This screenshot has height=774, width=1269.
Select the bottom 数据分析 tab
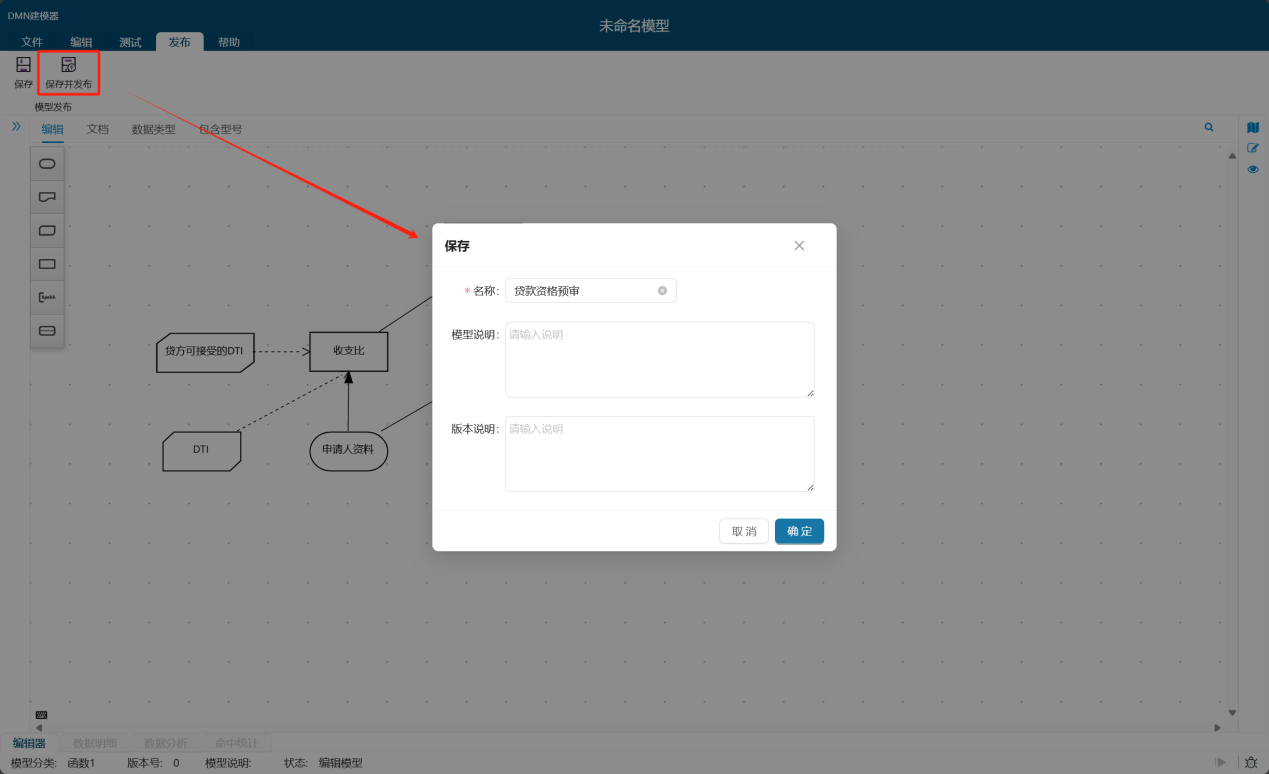click(x=166, y=743)
